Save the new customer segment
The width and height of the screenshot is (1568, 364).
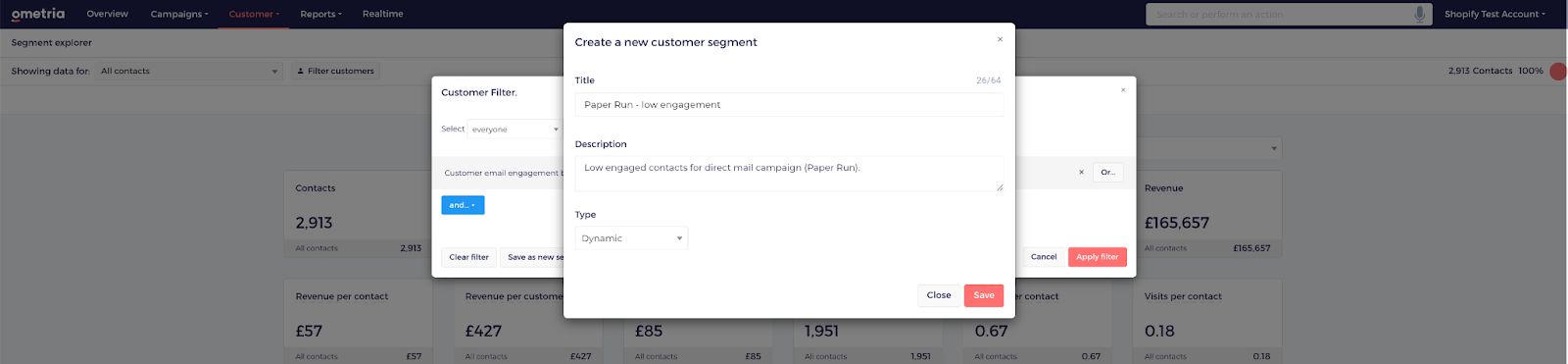point(984,295)
